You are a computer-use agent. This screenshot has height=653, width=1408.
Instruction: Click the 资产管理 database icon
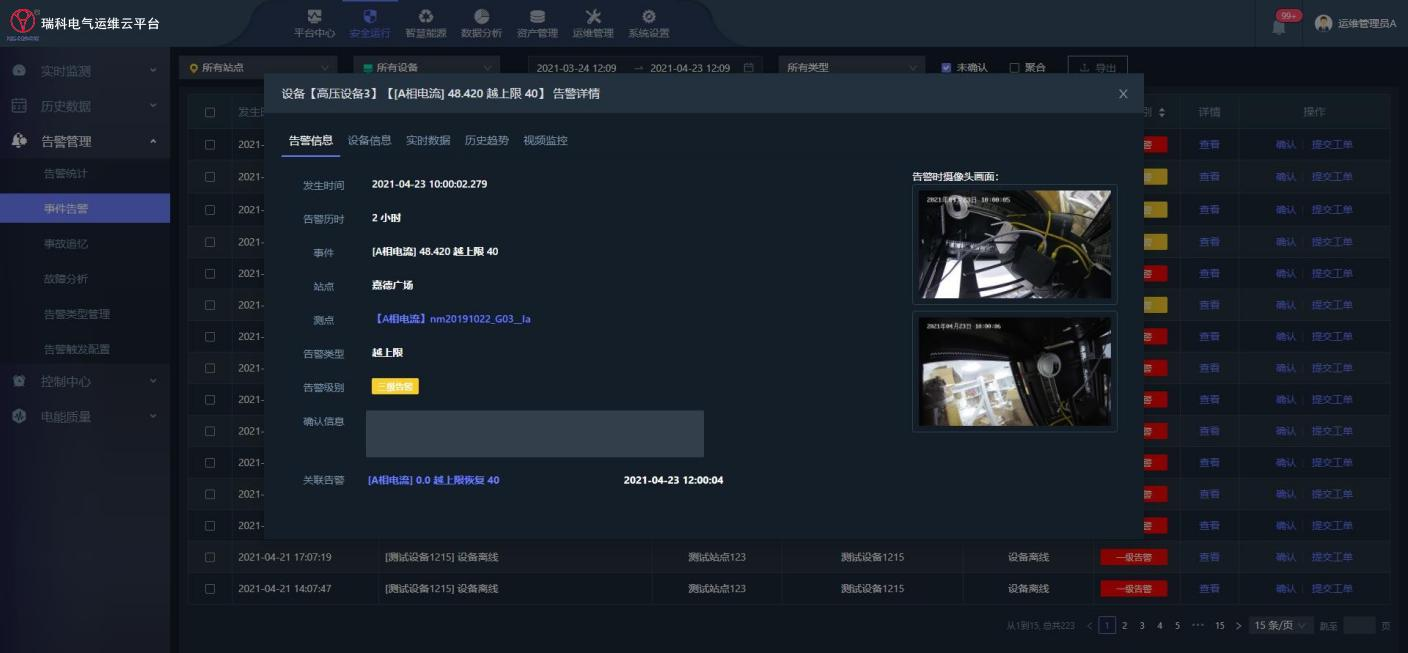pyautogui.click(x=537, y=17)
